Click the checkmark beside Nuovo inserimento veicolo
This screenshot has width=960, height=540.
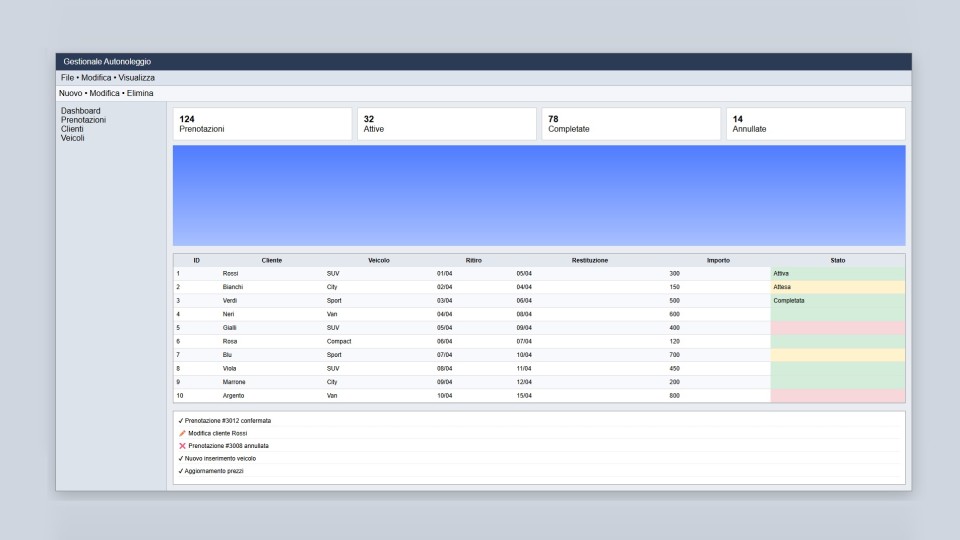tap(181, 459)
